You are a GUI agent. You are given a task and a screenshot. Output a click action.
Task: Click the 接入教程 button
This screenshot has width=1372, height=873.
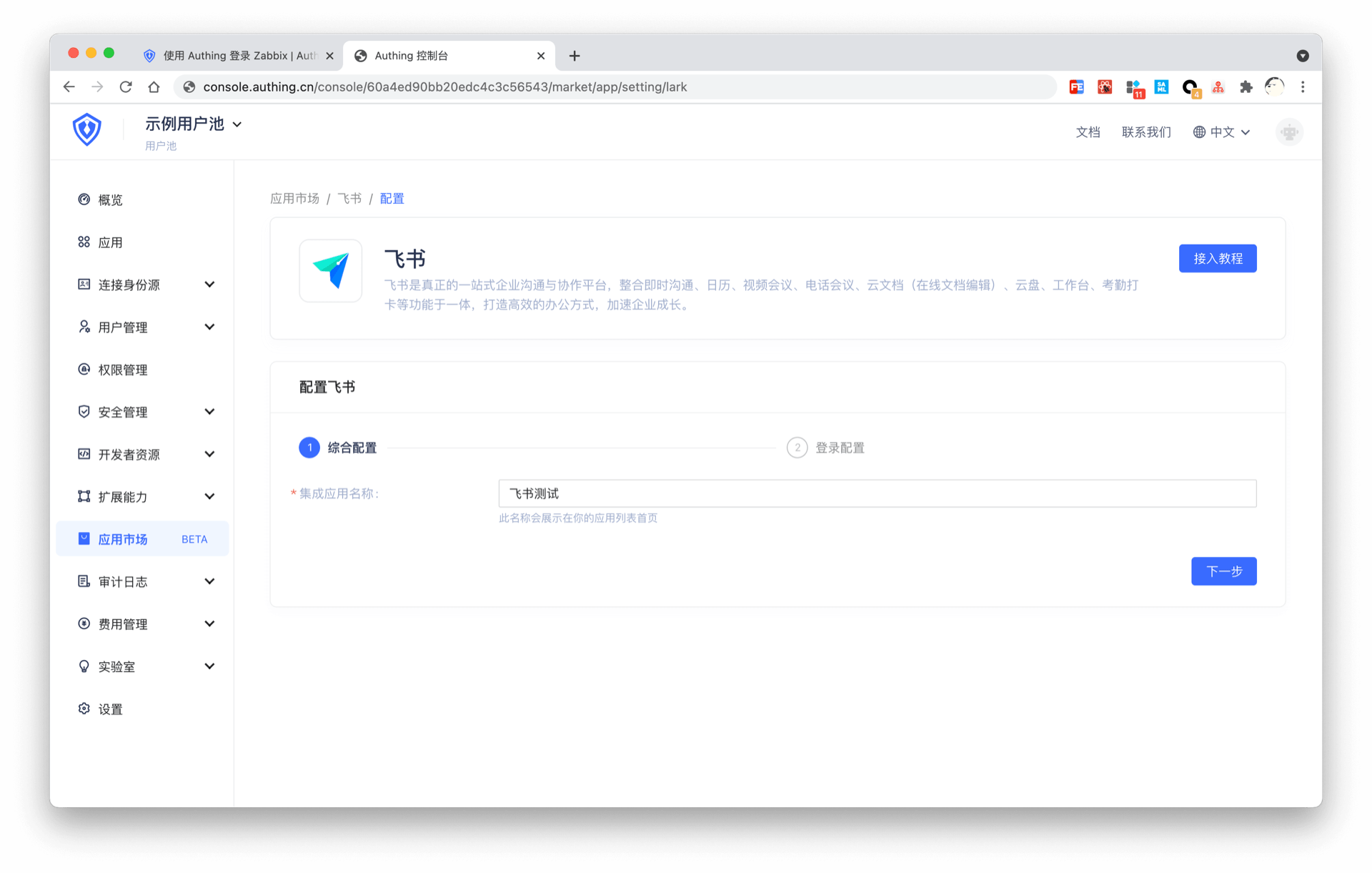1217,259
